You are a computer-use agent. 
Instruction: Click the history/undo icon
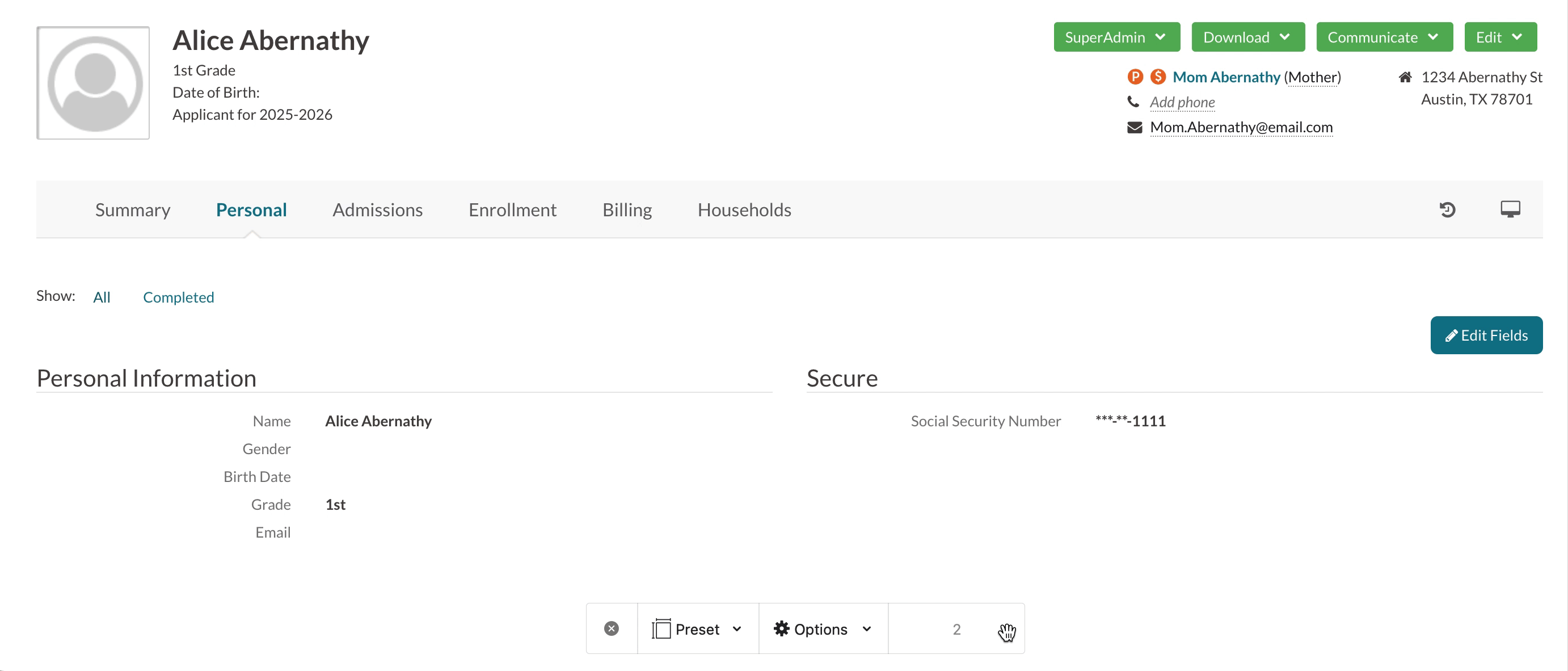tap(1447, 209)
